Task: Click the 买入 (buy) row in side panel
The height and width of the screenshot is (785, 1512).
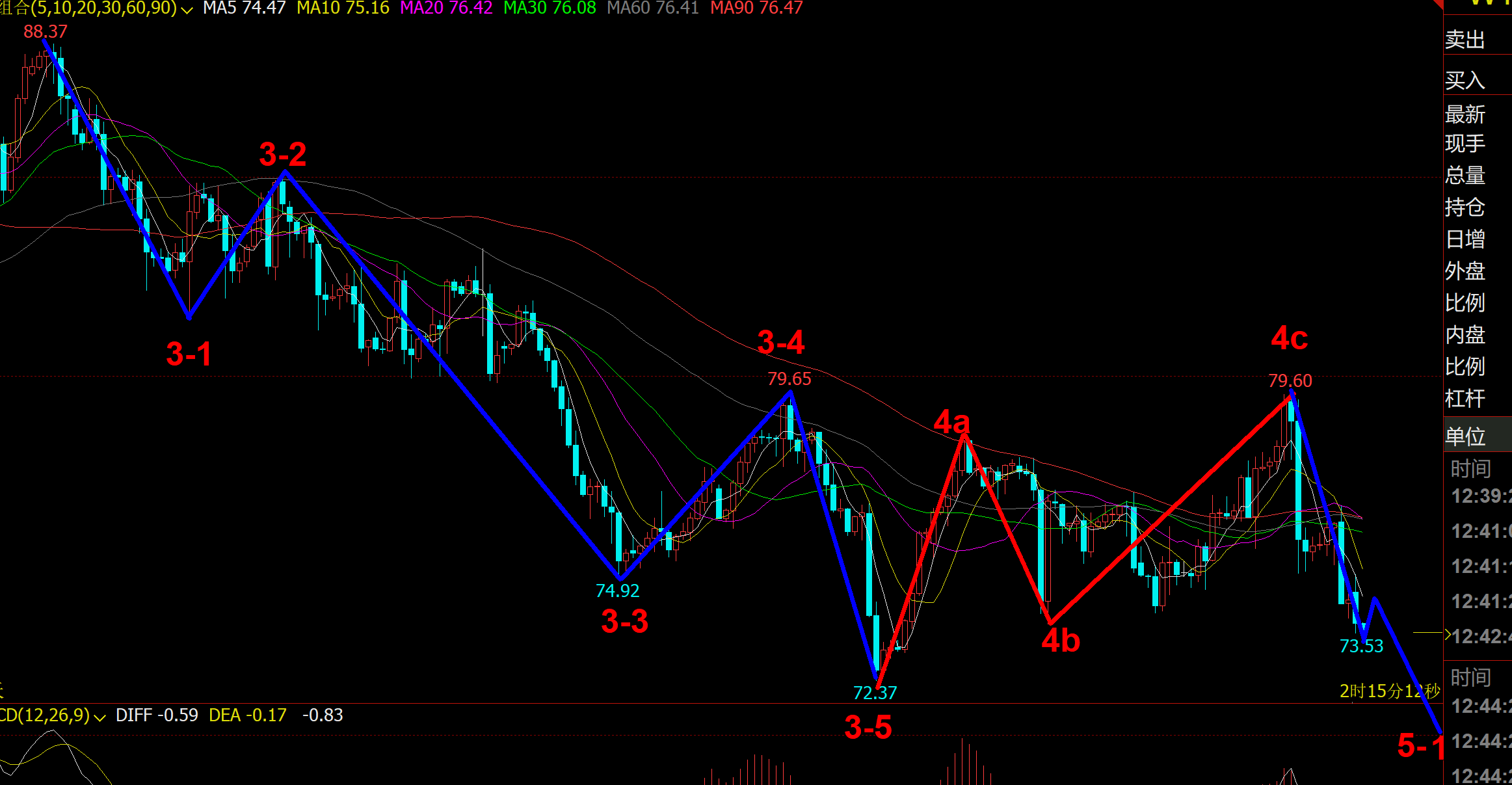Action: tap(1465, 81)
